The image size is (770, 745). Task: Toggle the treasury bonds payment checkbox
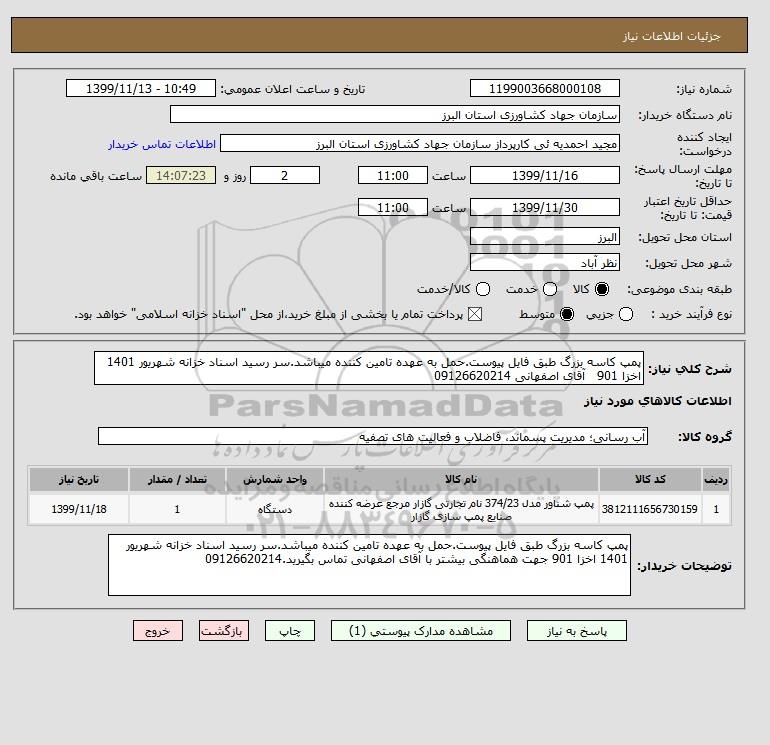(475, 314)
